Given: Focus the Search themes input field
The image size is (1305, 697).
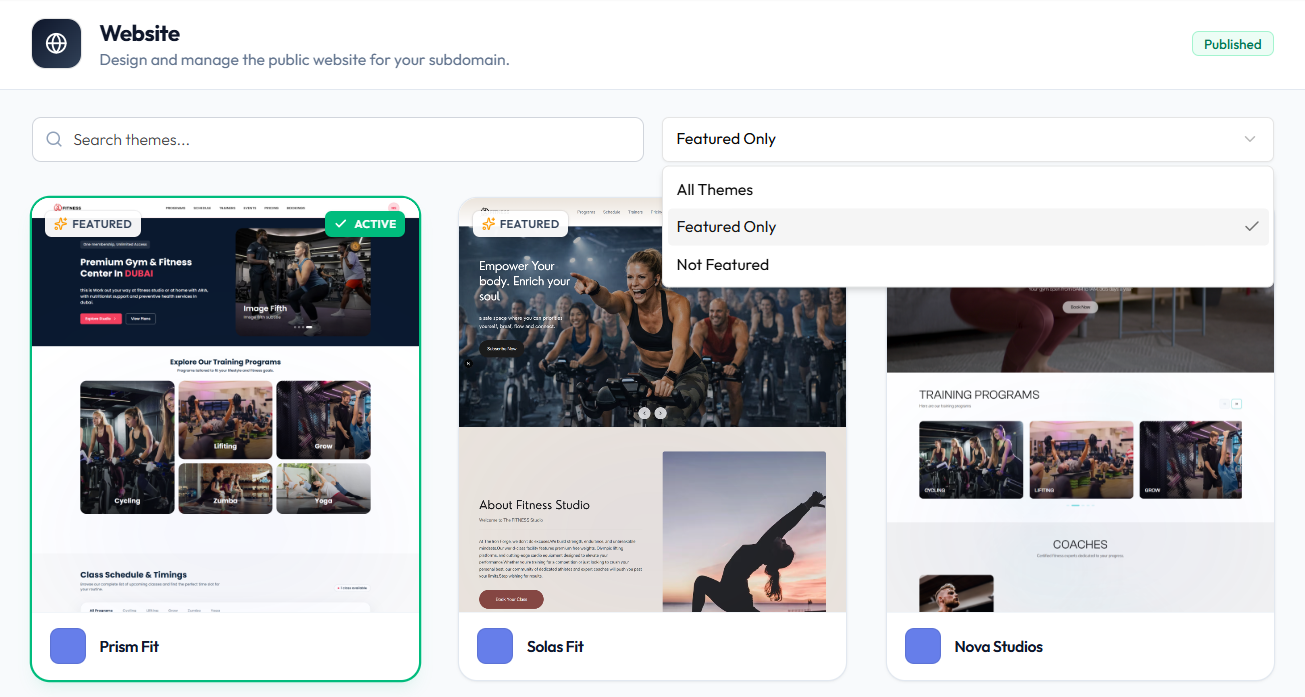Looking at the screenshot, I should 338,140.
